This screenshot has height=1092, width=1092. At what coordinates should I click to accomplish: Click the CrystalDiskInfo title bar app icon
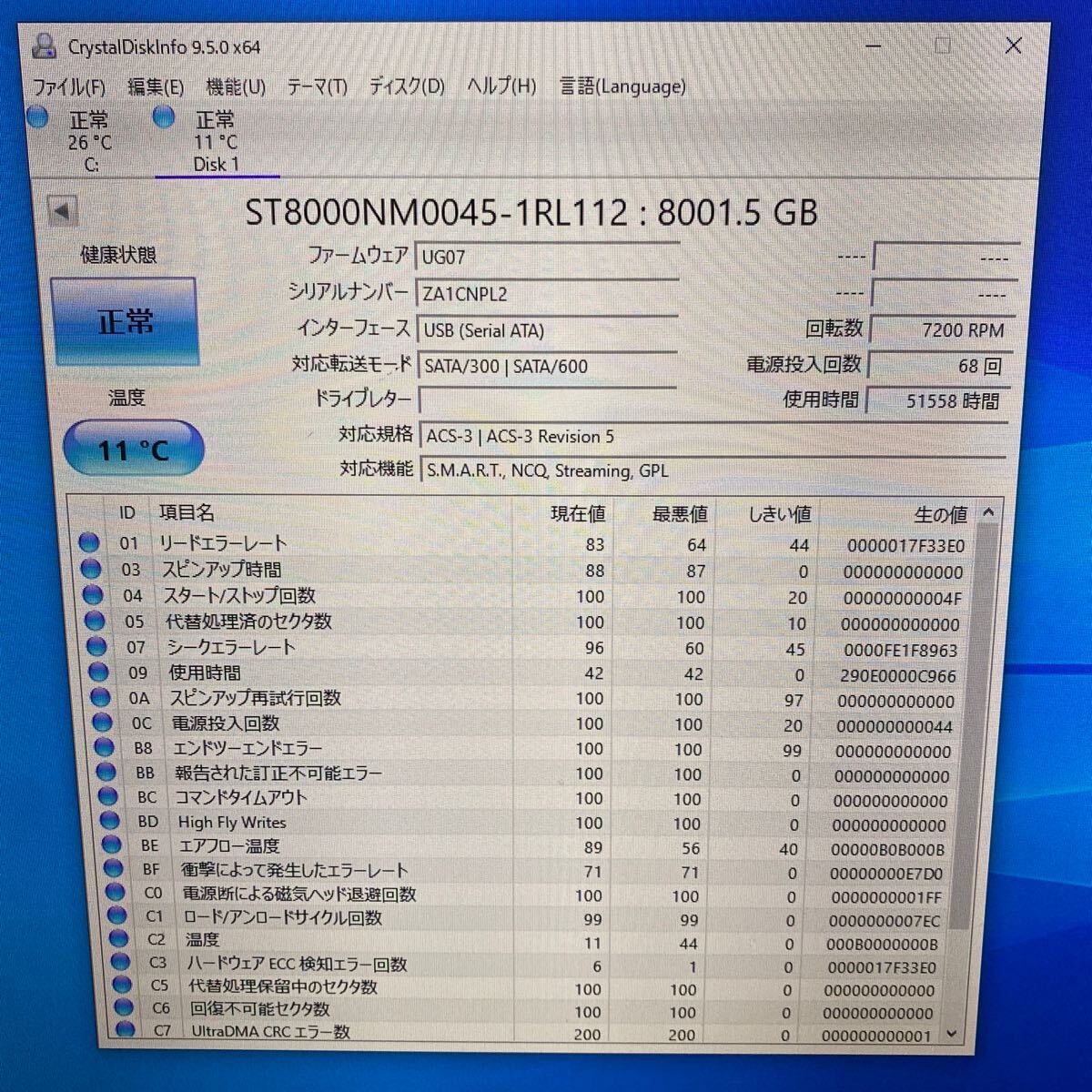(44, 45)
